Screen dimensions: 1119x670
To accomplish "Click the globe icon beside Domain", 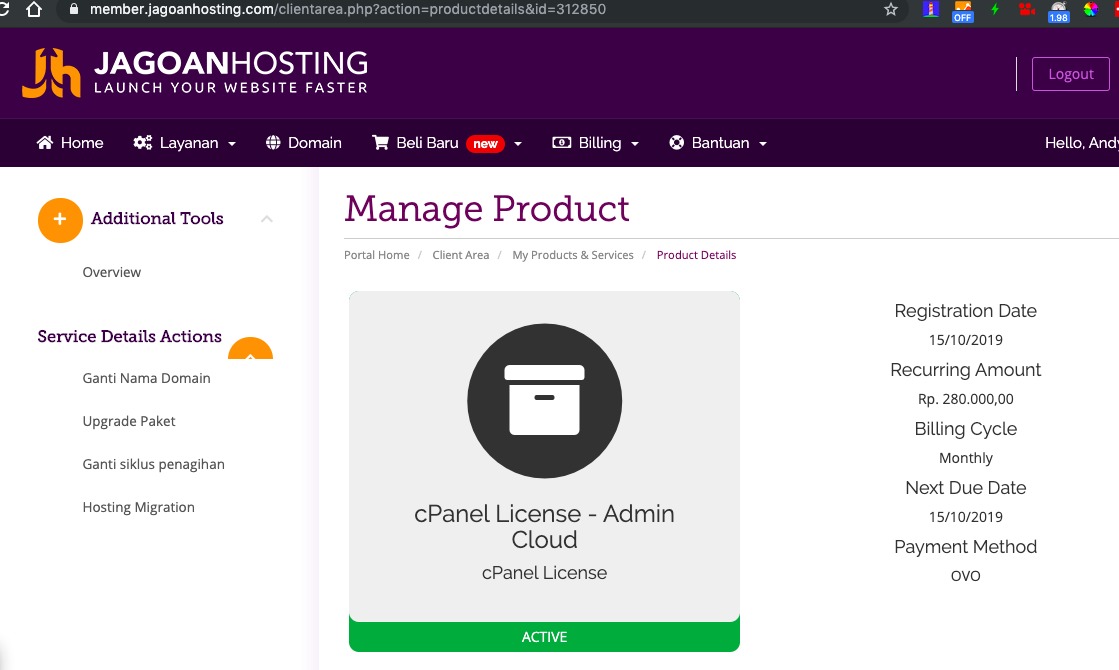I will (x=273, y=143).
